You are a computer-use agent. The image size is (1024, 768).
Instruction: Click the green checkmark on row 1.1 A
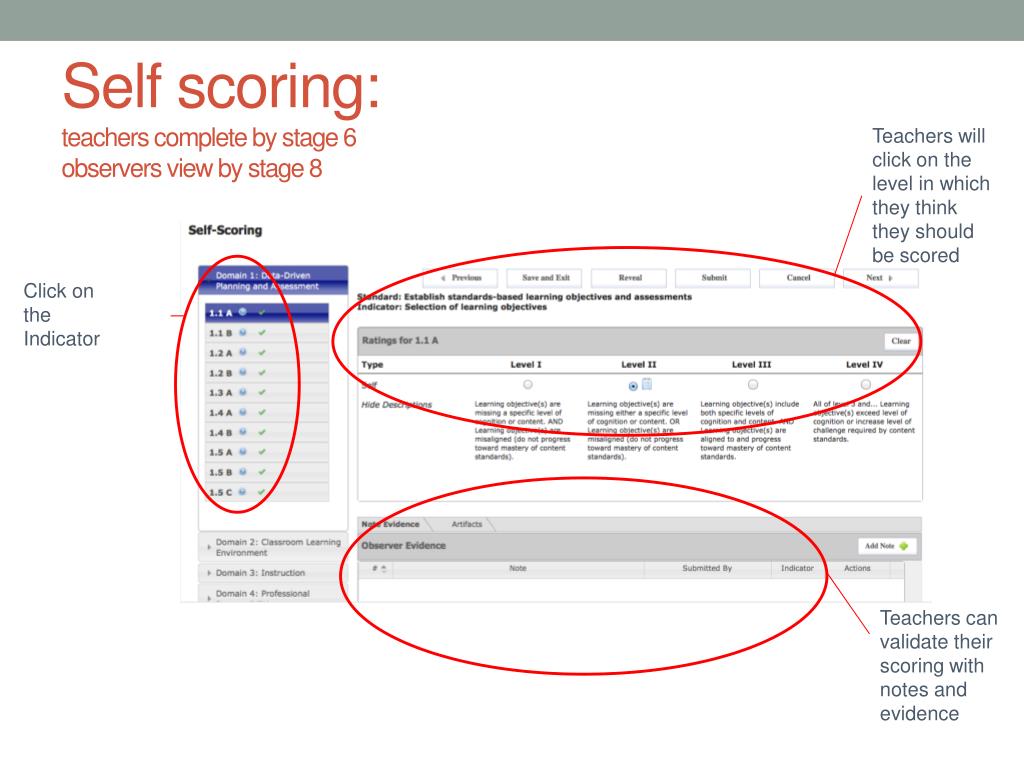(262, 313)
